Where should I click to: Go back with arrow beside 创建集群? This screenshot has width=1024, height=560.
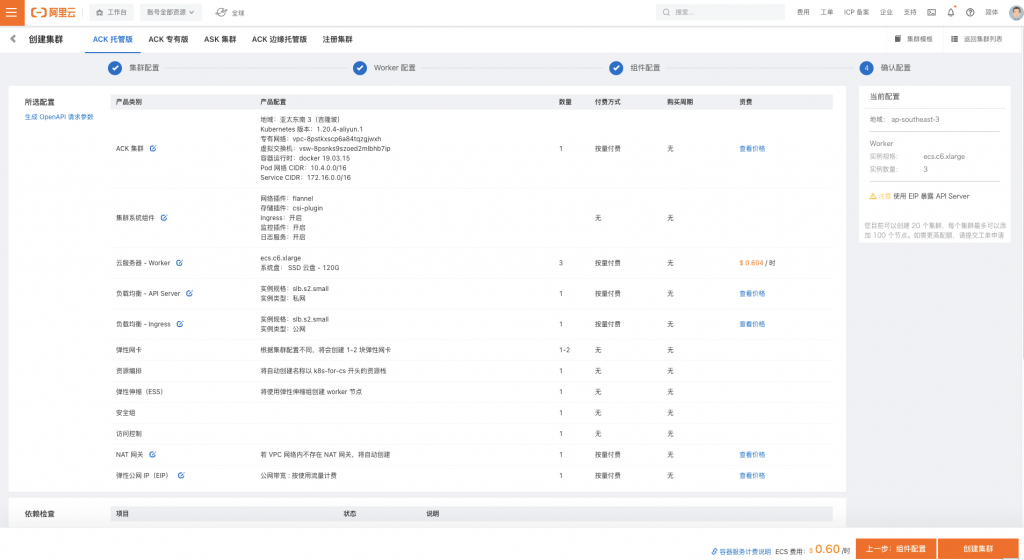[13, 39]
